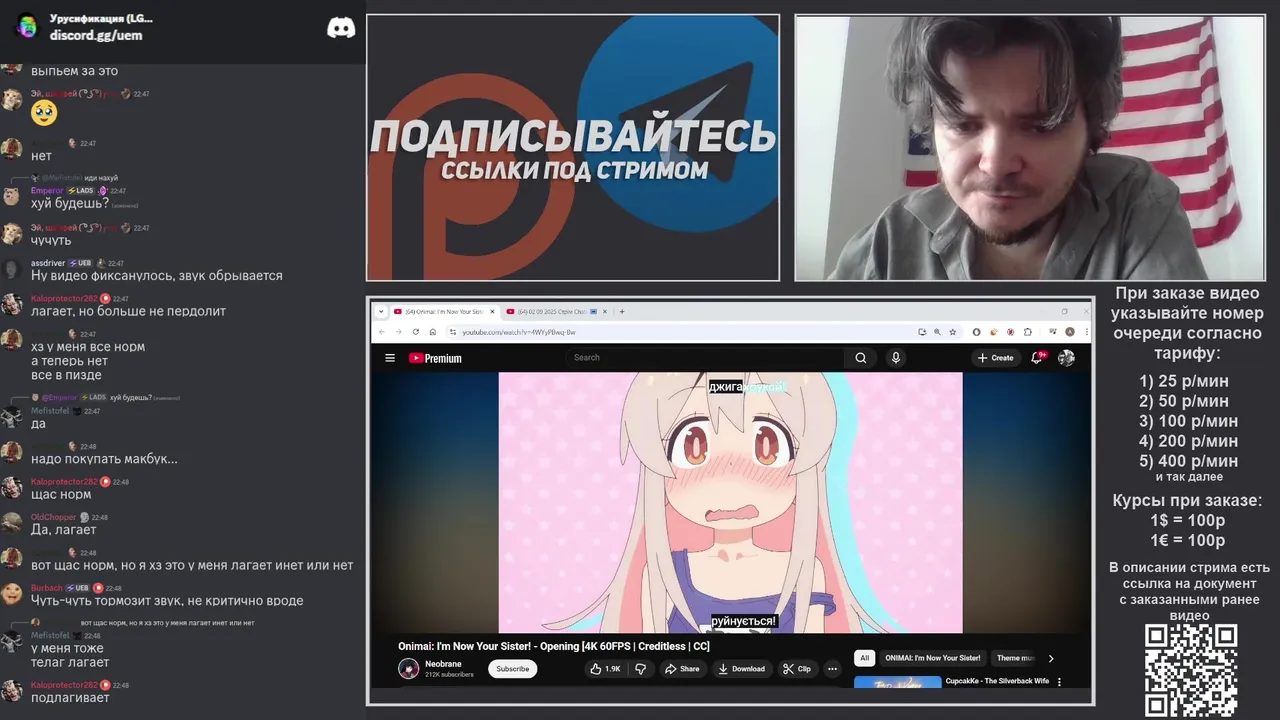The width and height of the screenshot is (1280, 720).
Task: Open options for CupcakKe Silverback Wife suggestion
Action: pyautogui.click(x=1059, y=682)
